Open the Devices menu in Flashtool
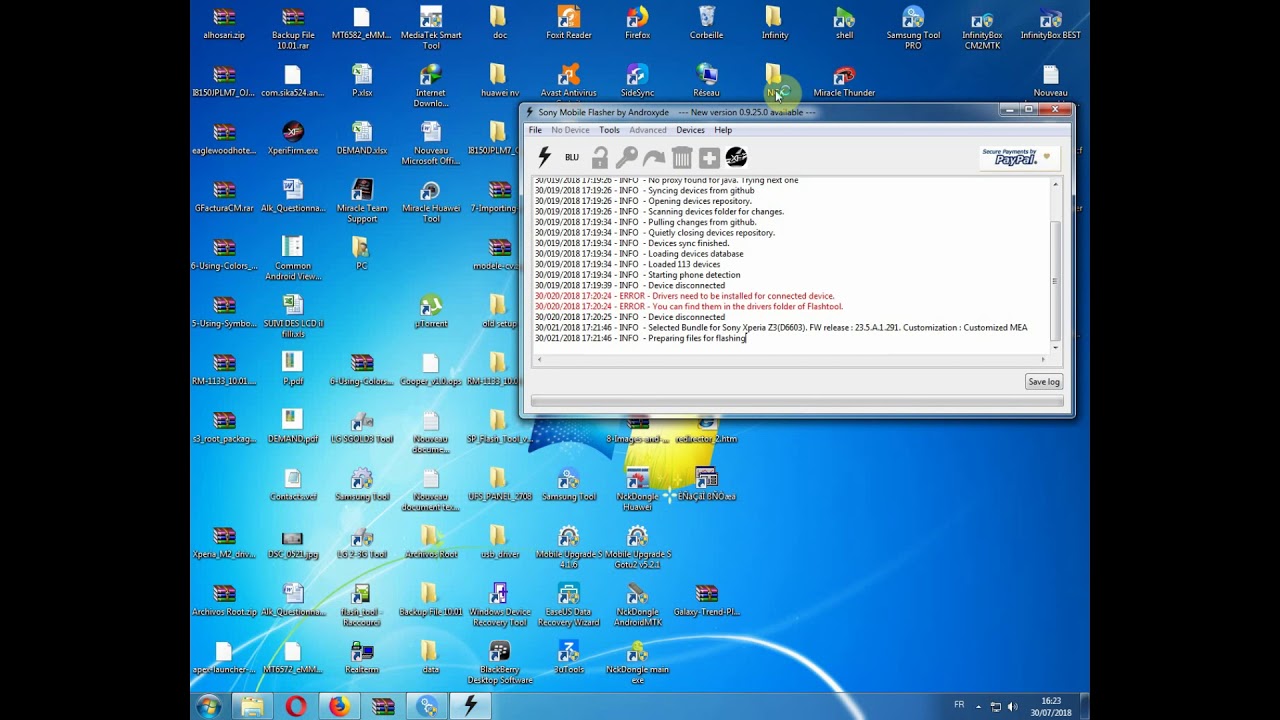Viewport: 1280px width, 720px height. (690, 130)
